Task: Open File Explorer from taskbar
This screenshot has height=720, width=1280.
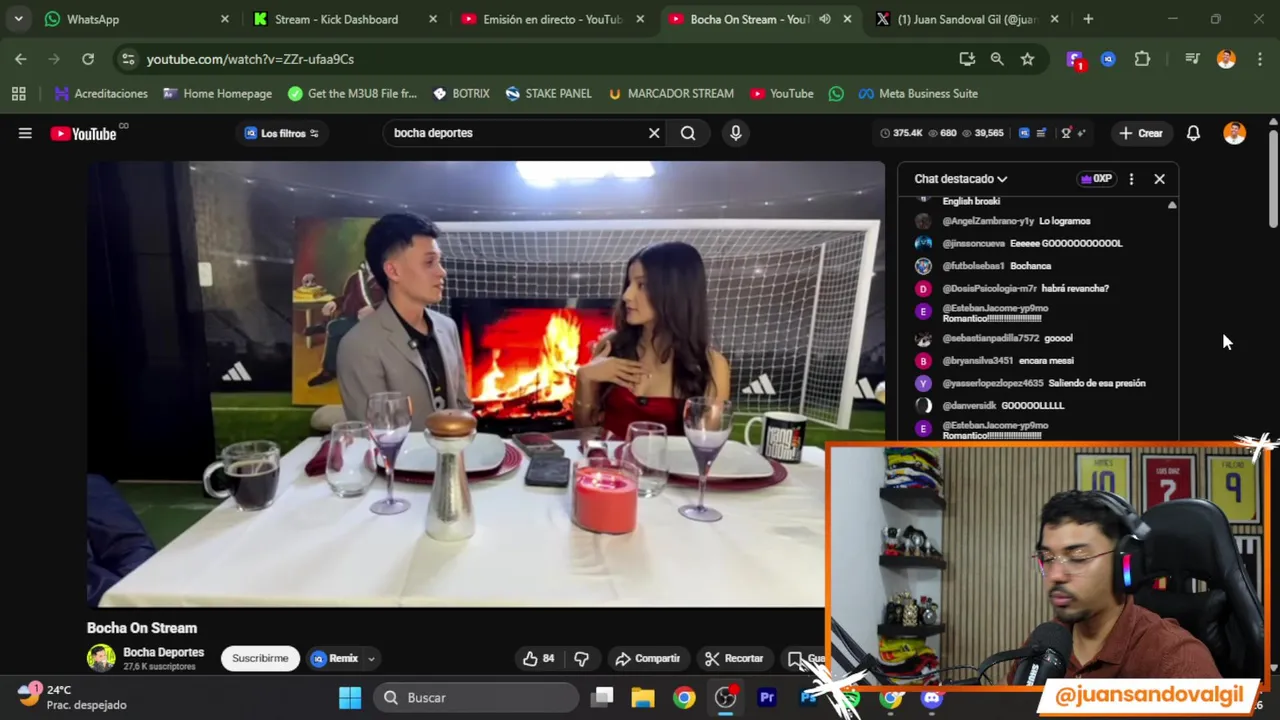Action: click(x=642, y=697)
